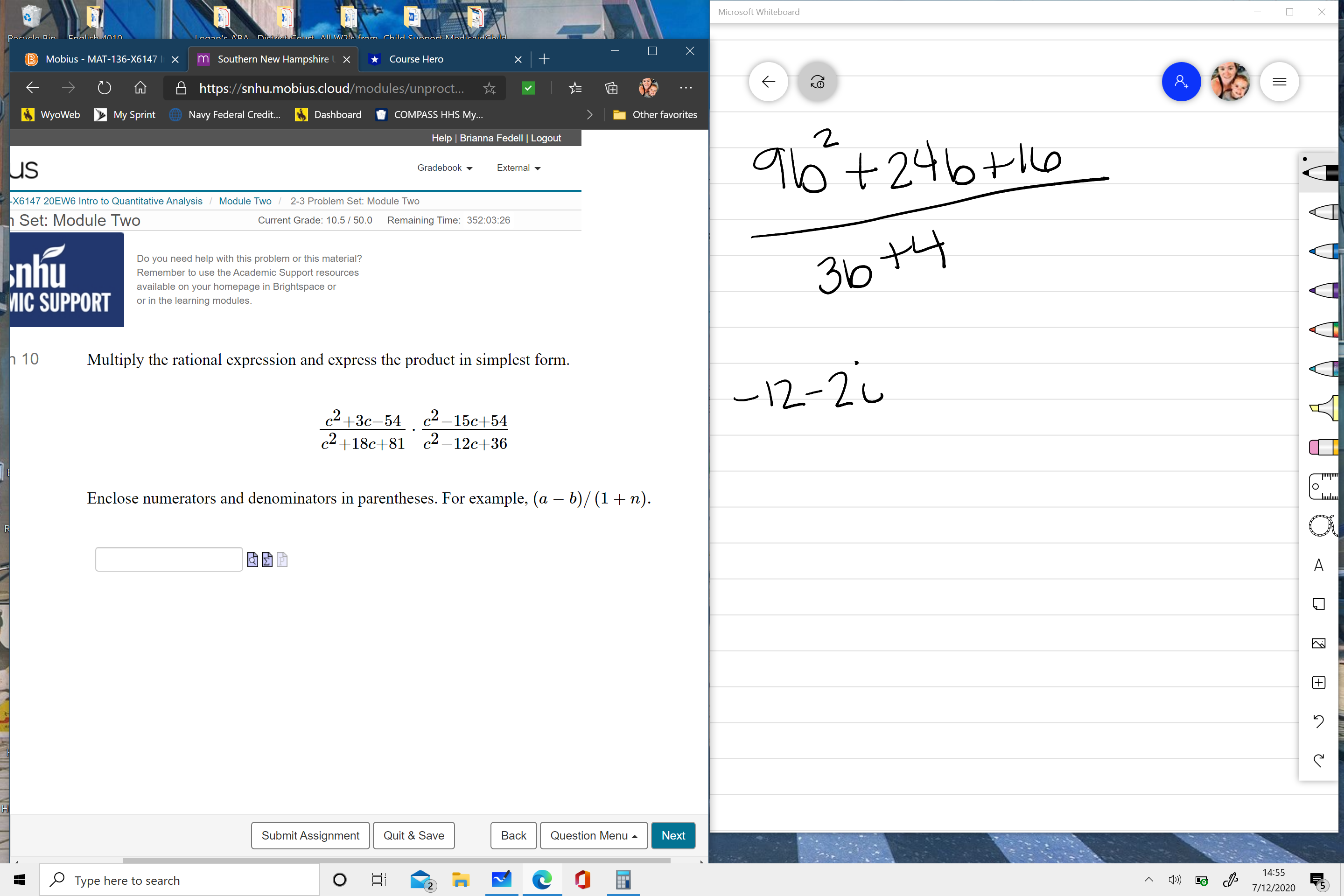Insert text using the text tool
This screenshot has height=896, width=1344.
[x=1319, y=565]
